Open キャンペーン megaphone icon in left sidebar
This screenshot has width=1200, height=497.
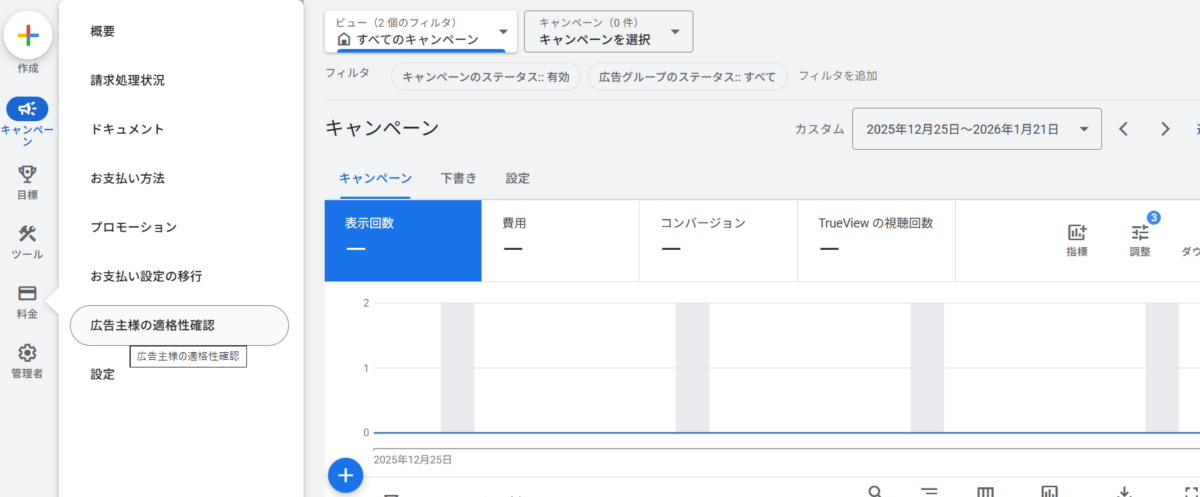coord(28,109)
